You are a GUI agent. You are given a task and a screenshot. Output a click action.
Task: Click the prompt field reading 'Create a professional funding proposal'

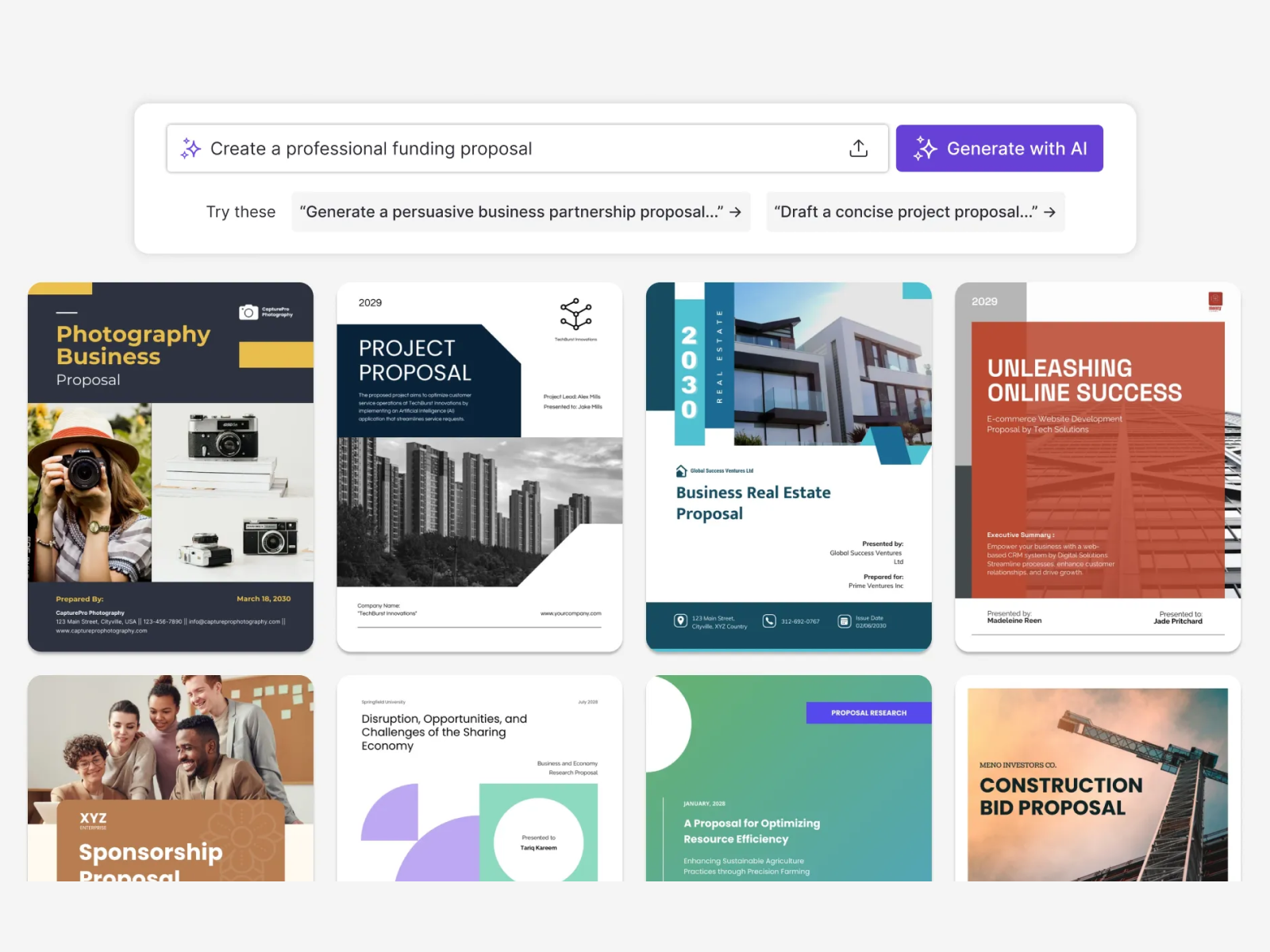(x=508, y=148)
